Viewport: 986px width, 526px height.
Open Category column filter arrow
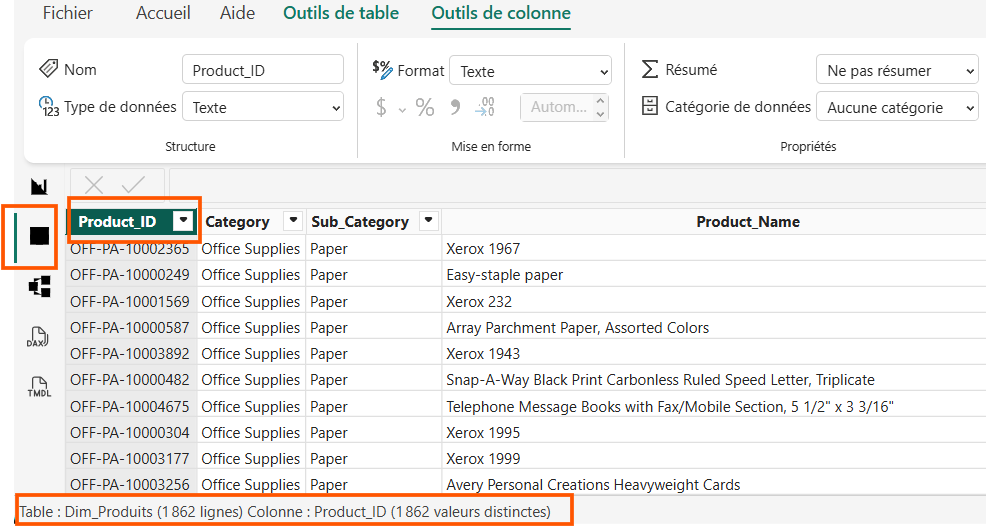click(x=293, y=220)
